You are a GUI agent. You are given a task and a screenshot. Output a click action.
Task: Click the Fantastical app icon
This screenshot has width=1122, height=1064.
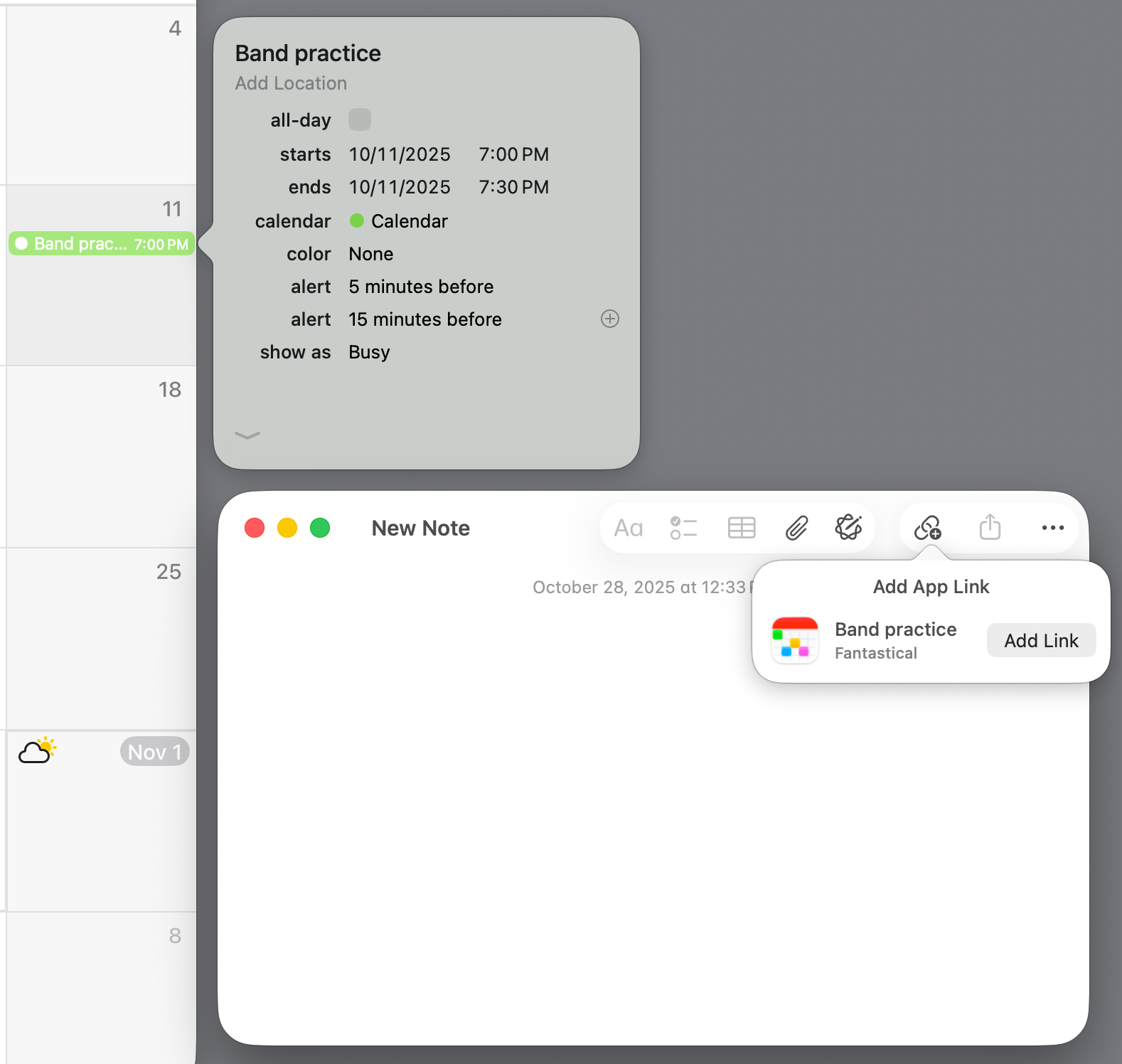(795, 640)
